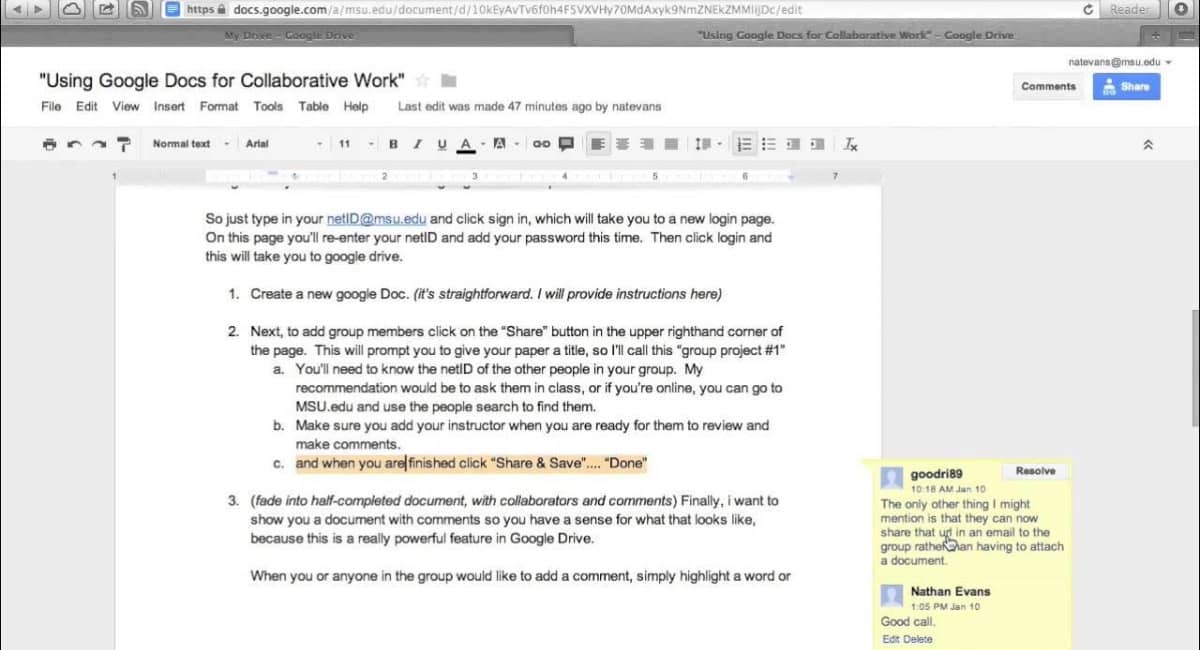Open the Insert menu
1200x650 pixels.
(169, 106)
